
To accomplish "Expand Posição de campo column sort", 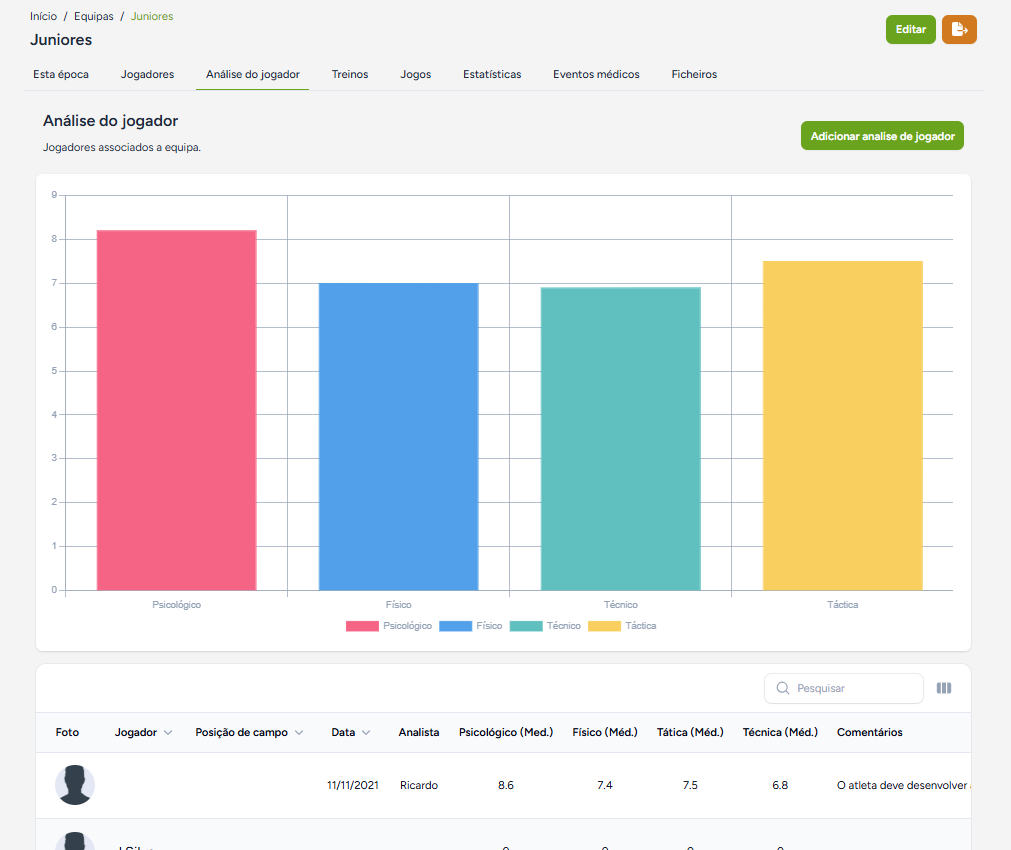I will coord(299,733).
